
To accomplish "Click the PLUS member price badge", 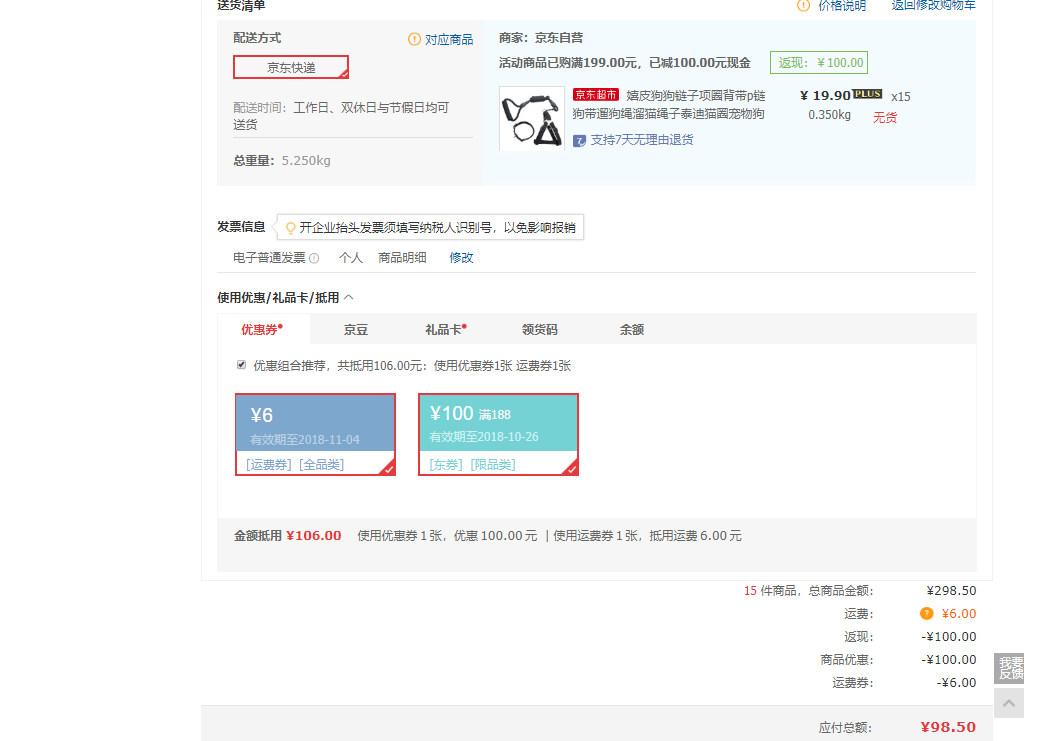I will (867, 94).
